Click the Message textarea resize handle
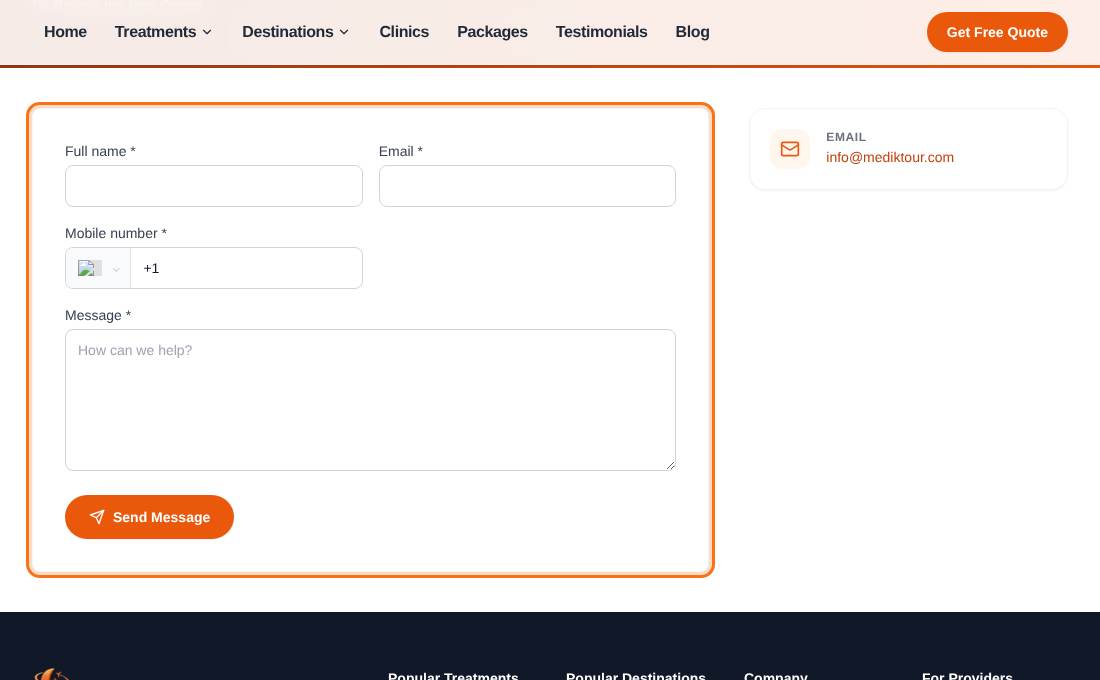This screenshot has width=1100, height=680. pos(671,465)
